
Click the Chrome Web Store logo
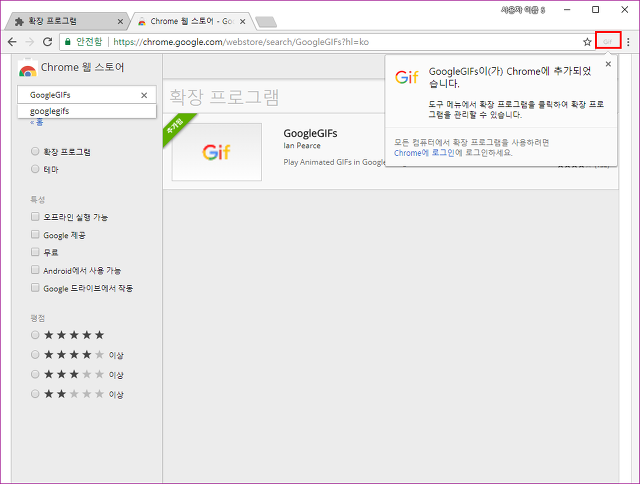tap(27, 68)
